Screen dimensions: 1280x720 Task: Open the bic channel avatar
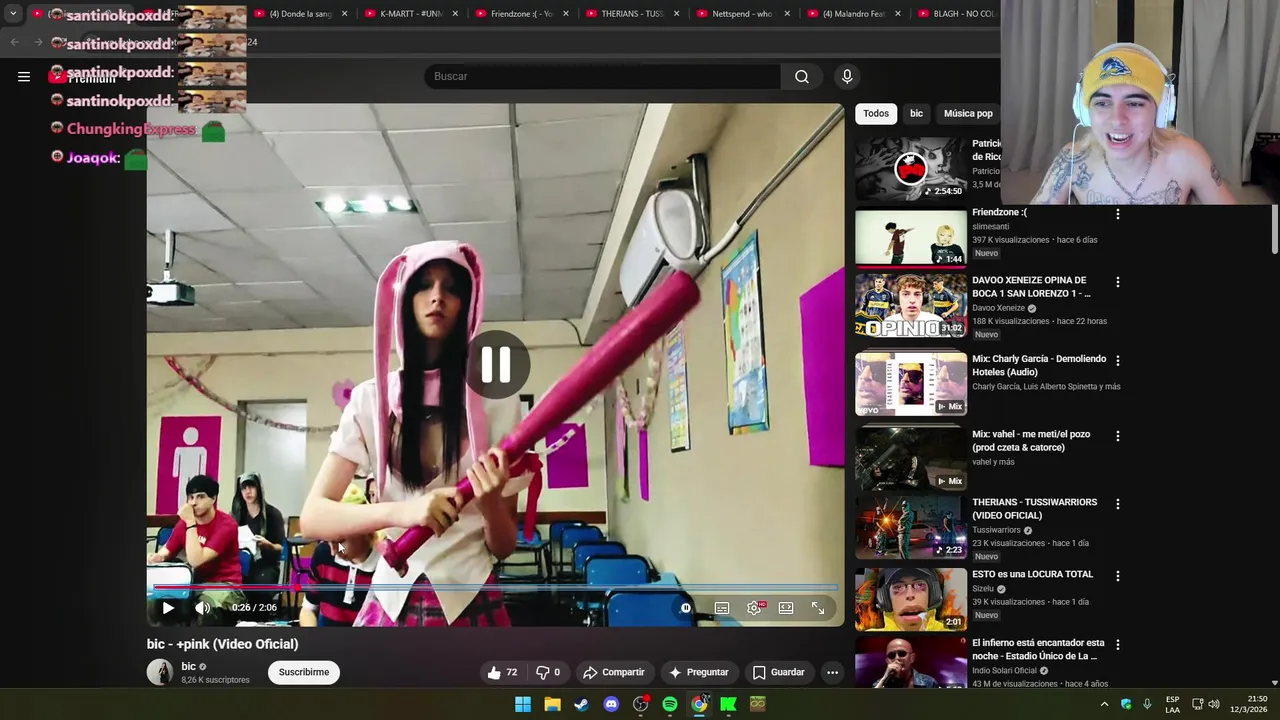pyautogui.click(x=160, y=672)
